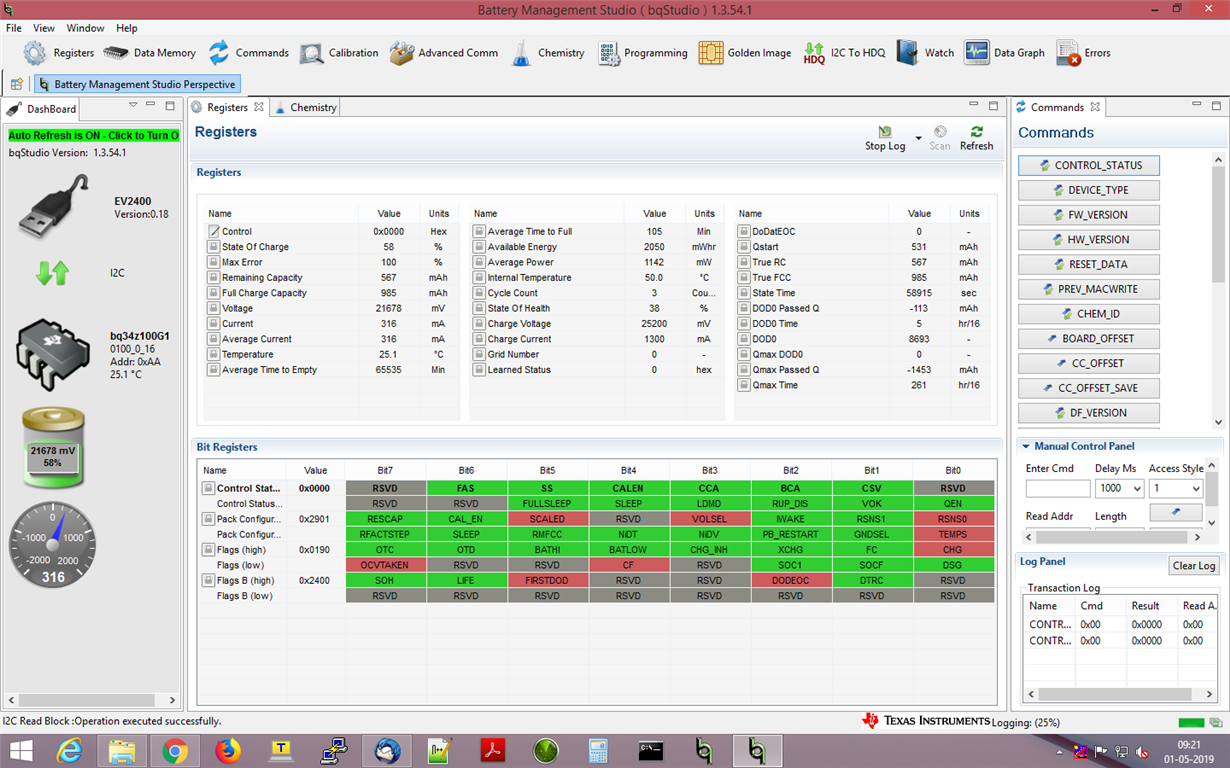Open Data Memory view

click(x=149, y=53)
